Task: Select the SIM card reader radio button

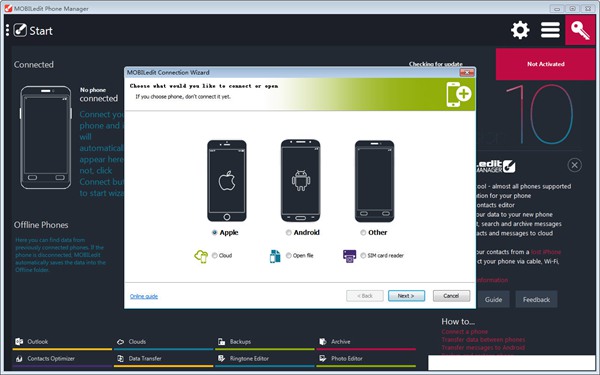Action: pos(363,256)
